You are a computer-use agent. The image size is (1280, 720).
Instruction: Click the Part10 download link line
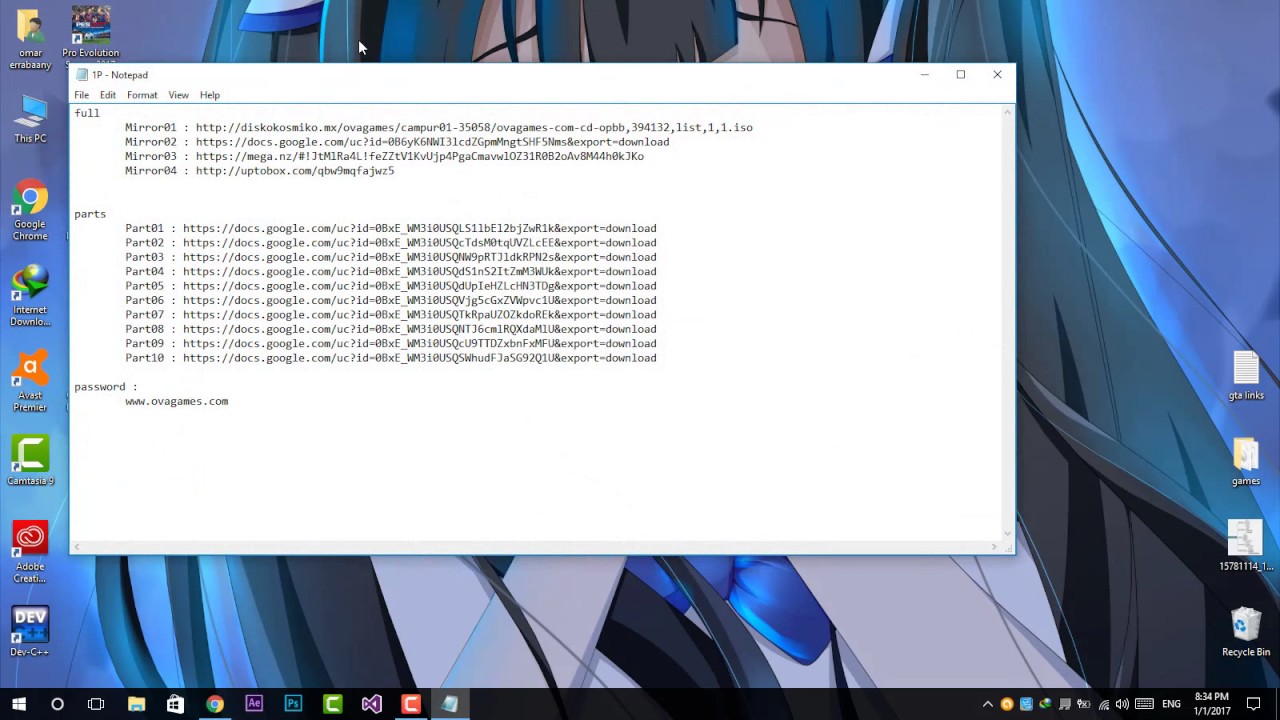pos(391,358)
